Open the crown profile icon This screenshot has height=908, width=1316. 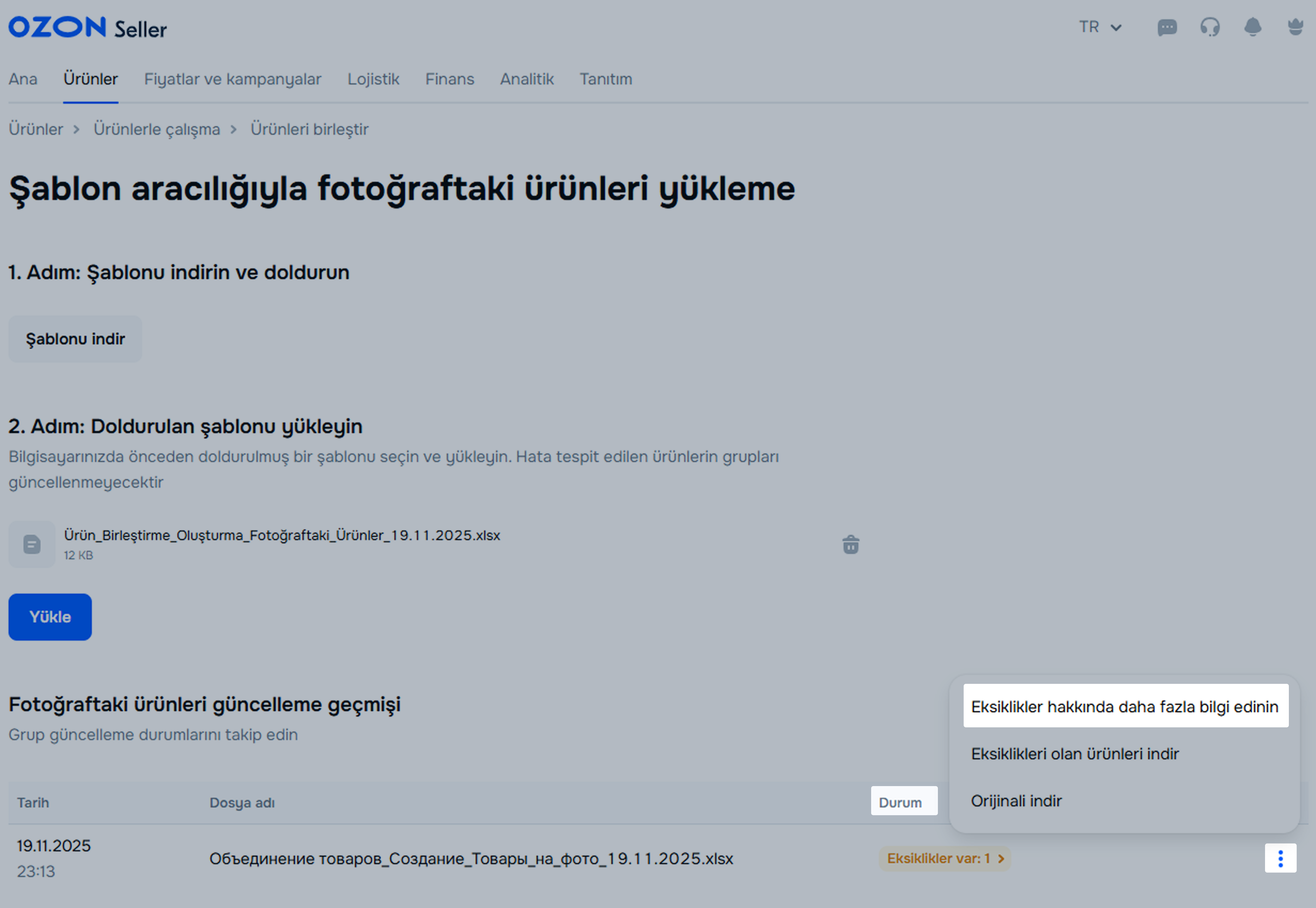1295,27
